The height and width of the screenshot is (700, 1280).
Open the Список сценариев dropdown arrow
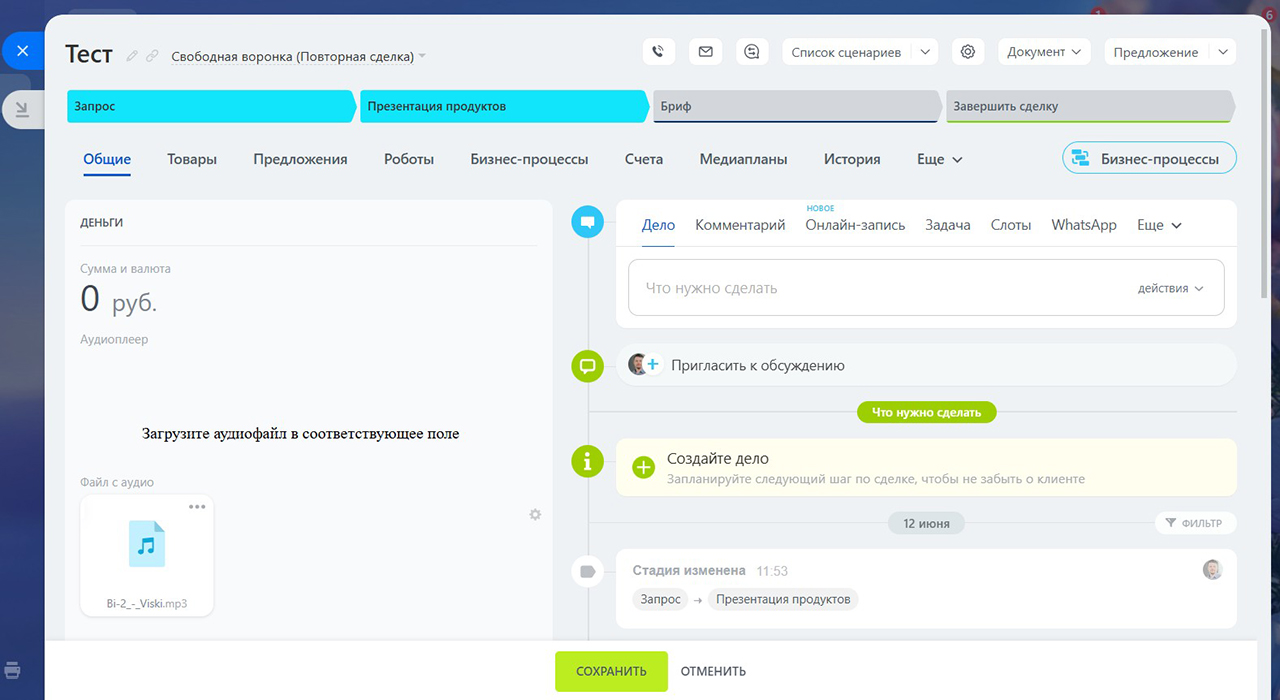924,52
